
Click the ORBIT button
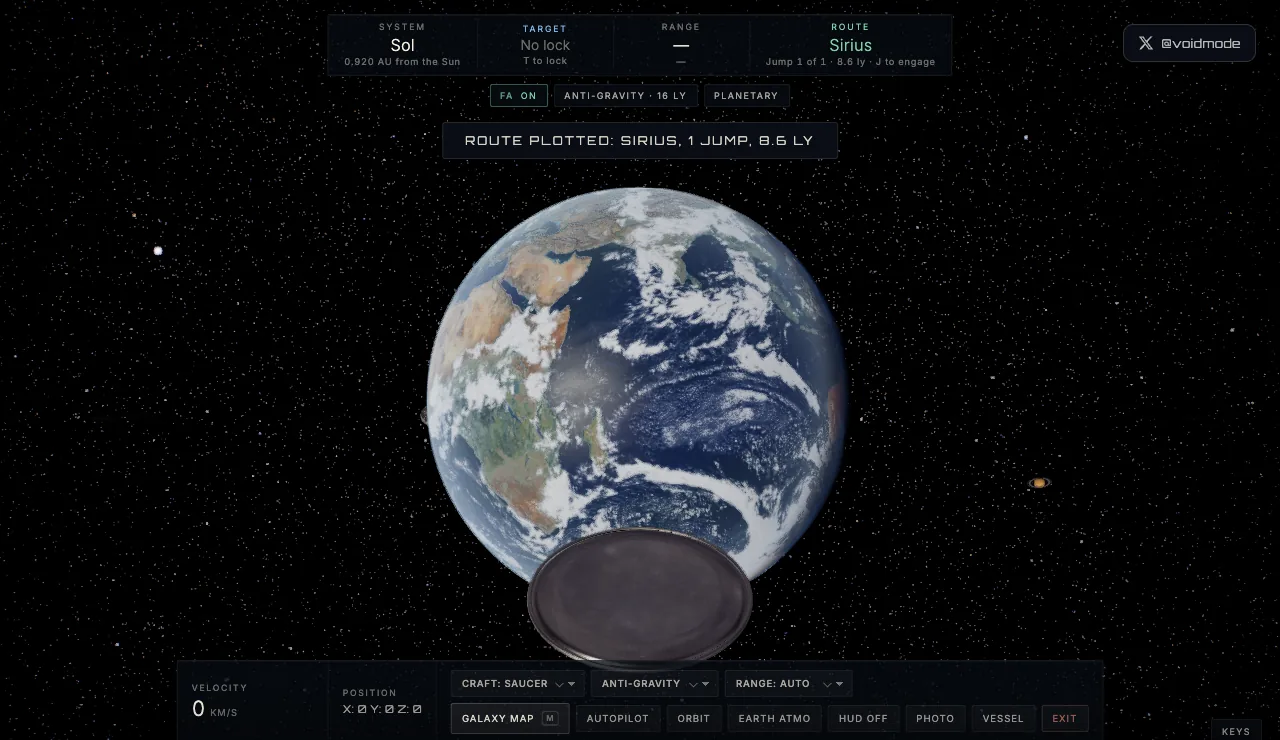(693, 718)
